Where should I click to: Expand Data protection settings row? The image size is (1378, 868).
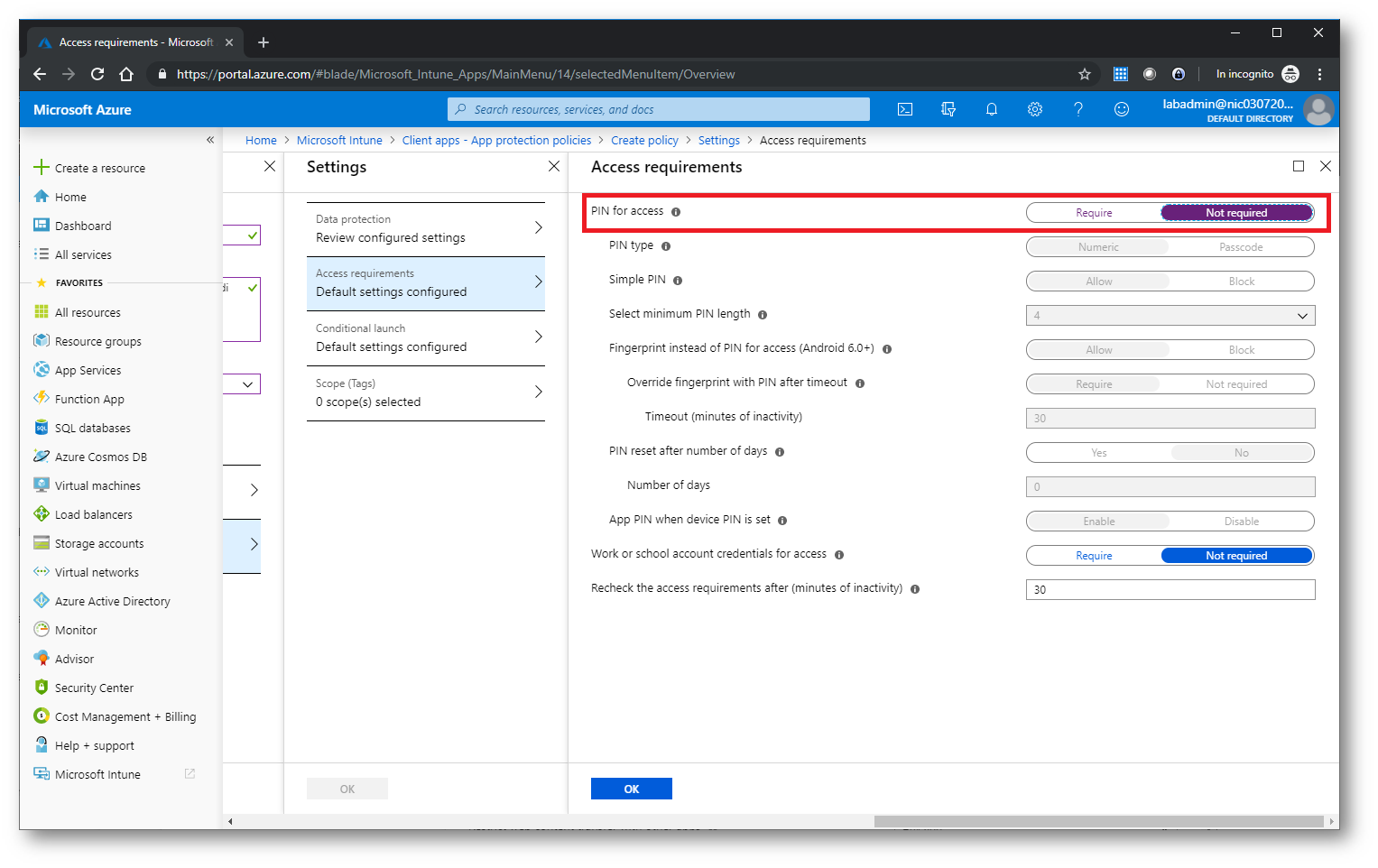pos(426,229)
